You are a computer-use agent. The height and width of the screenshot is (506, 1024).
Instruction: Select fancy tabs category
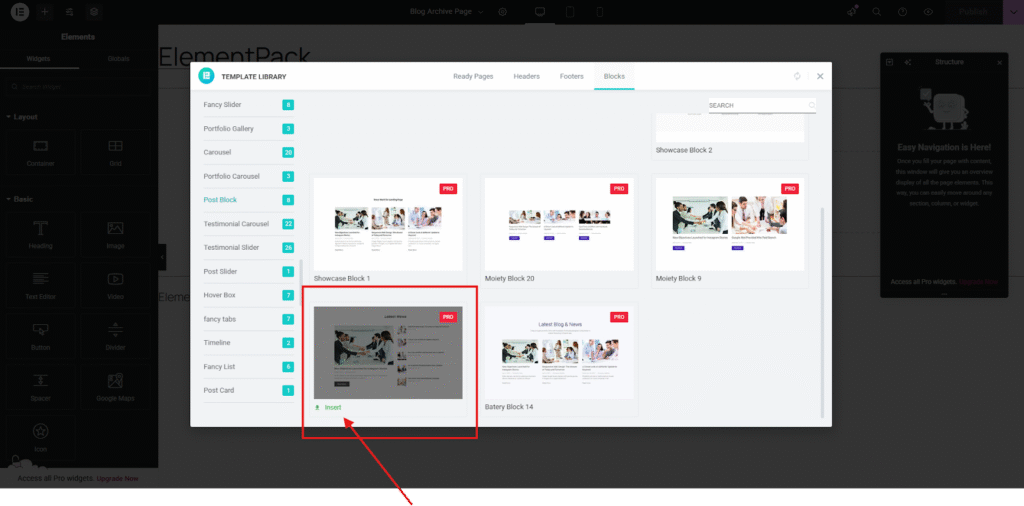point(248,319)
